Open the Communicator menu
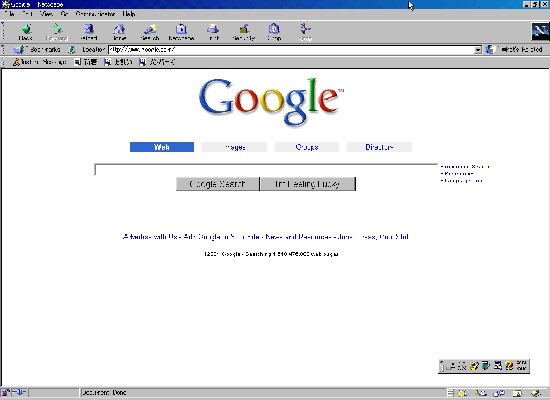Viewport: 550px width, 400px height. (95, 14)
